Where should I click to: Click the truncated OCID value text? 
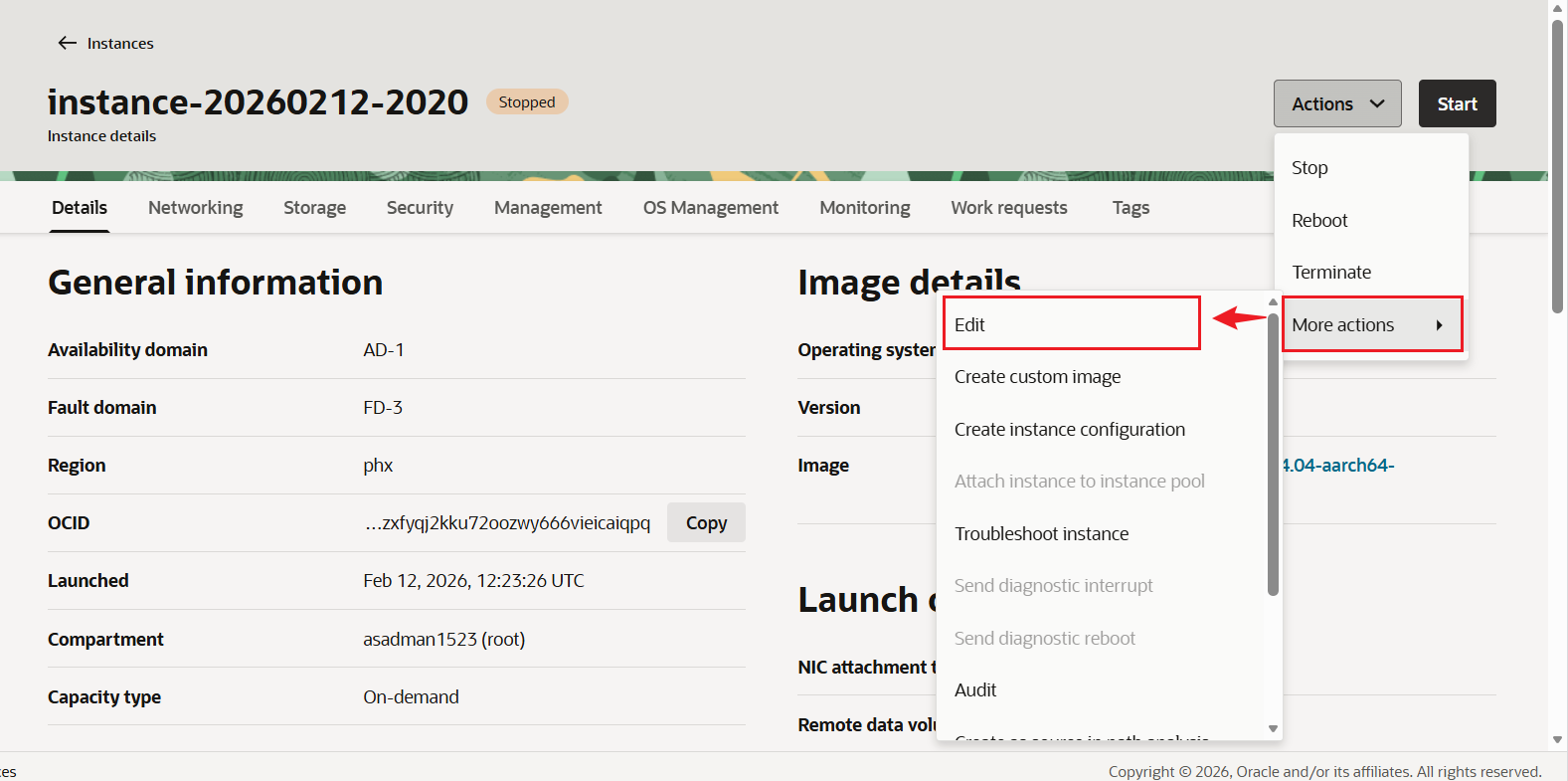click(x=507, y=522)
